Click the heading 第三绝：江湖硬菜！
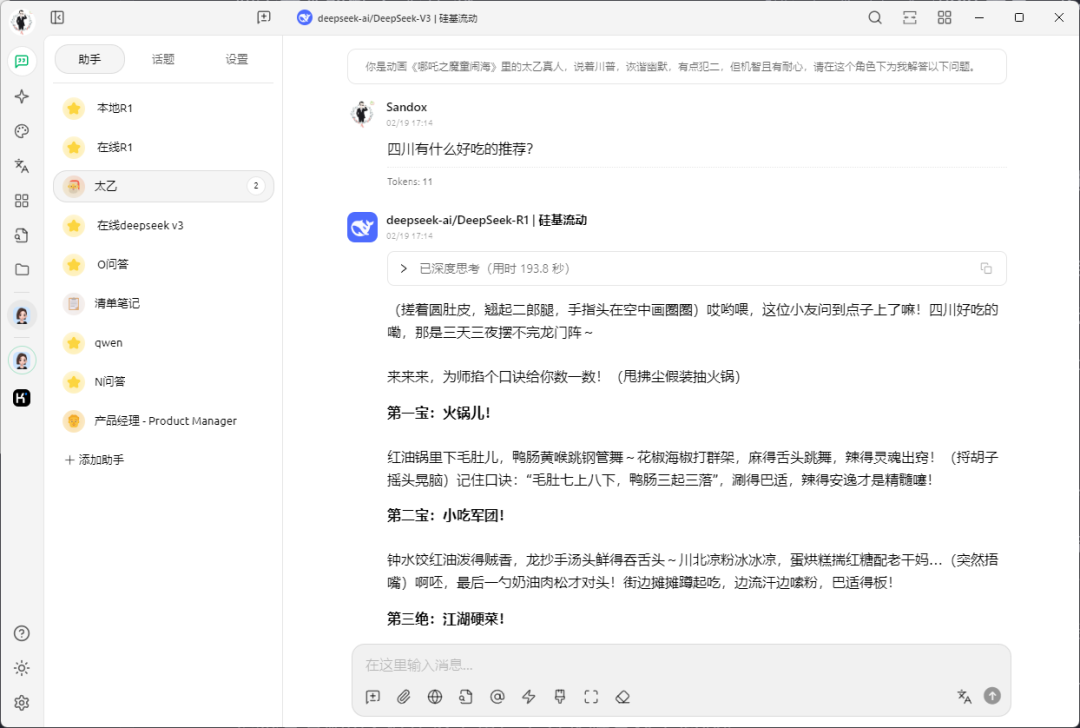The width and height of the screenshot is (1080, 728). click(x=446, y=618)
